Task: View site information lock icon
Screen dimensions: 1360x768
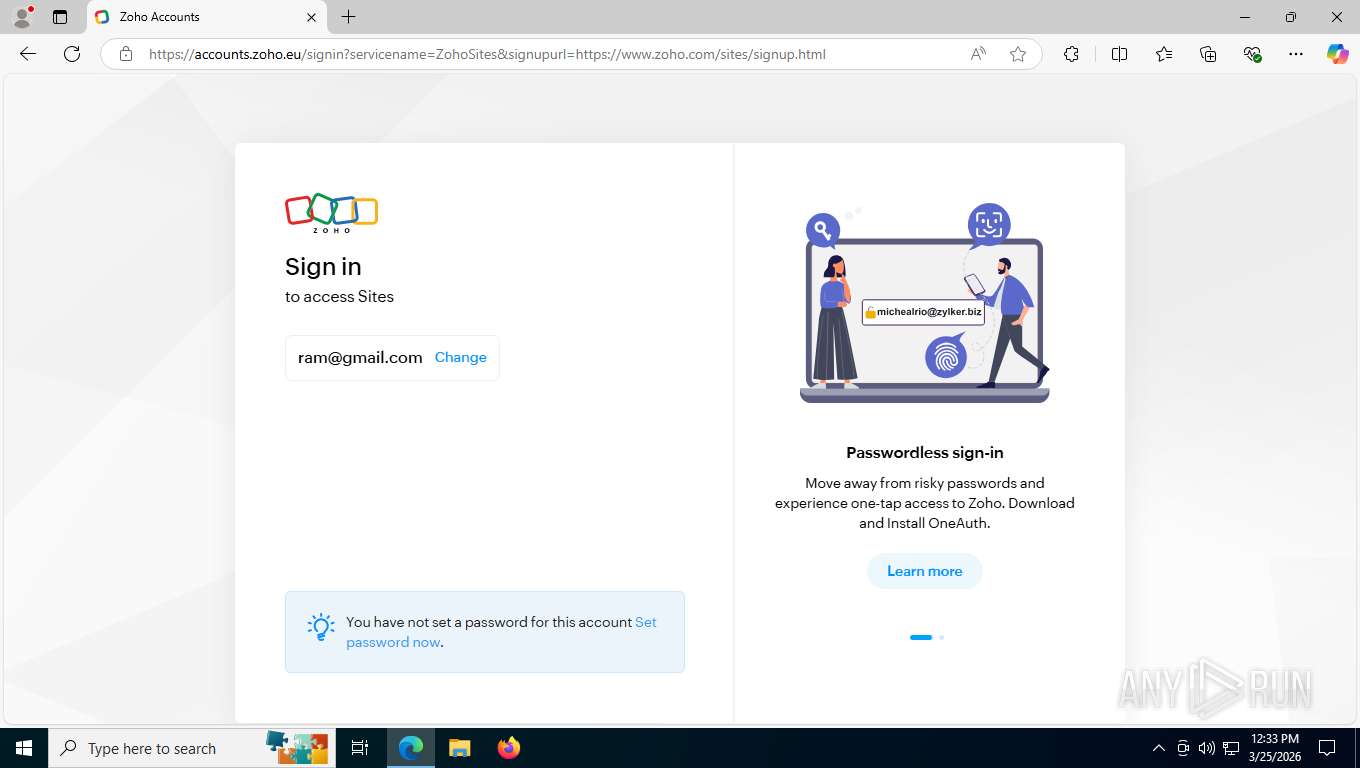Action: pyautogui.click(x=126, y=54)
